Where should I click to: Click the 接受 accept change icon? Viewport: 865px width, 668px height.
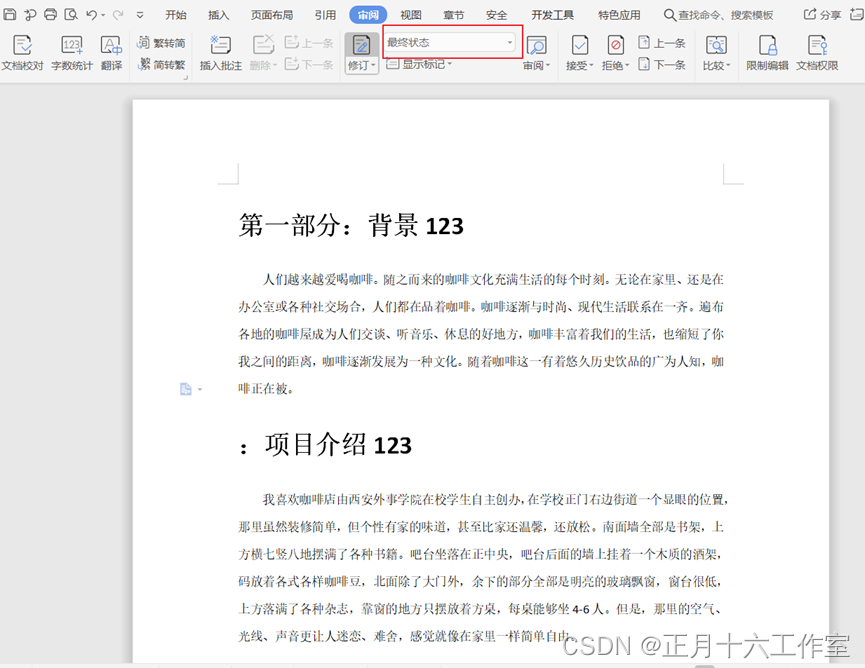579,45
